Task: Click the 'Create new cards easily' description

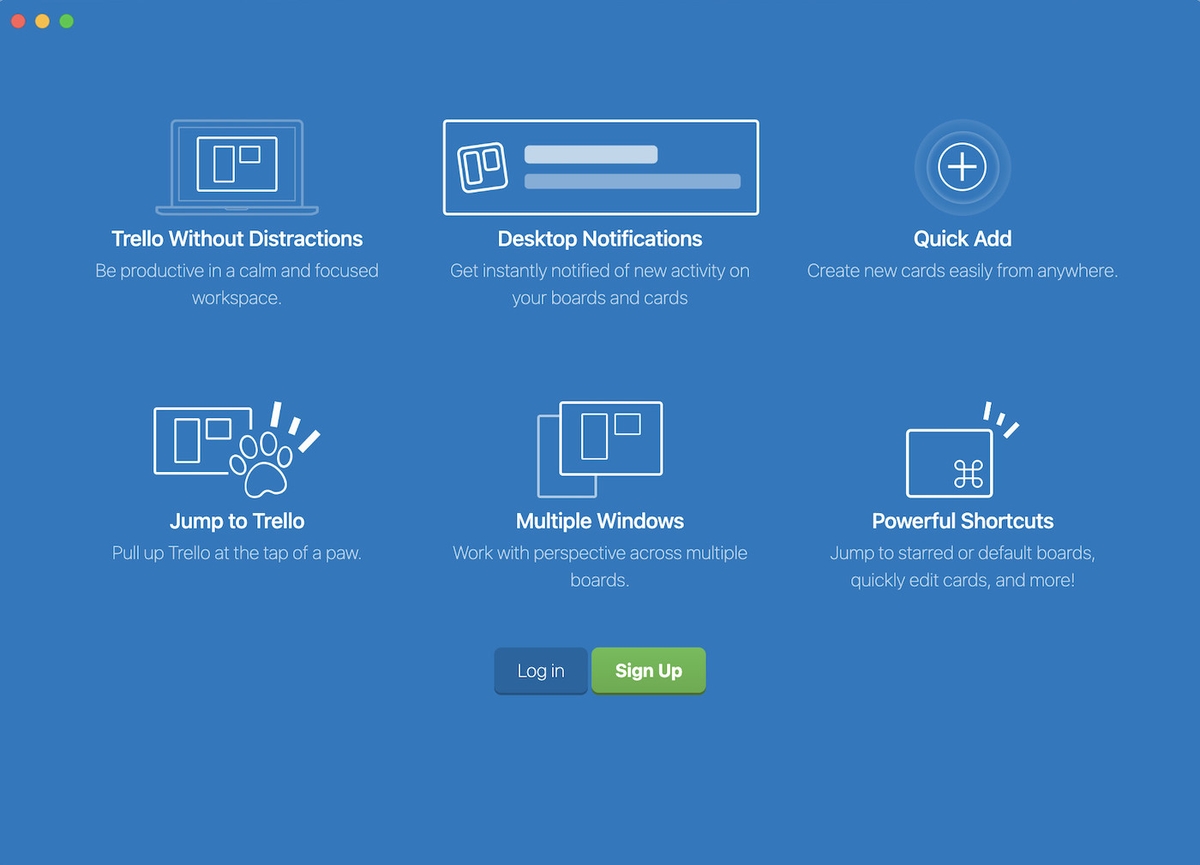Action: point(962,271)
